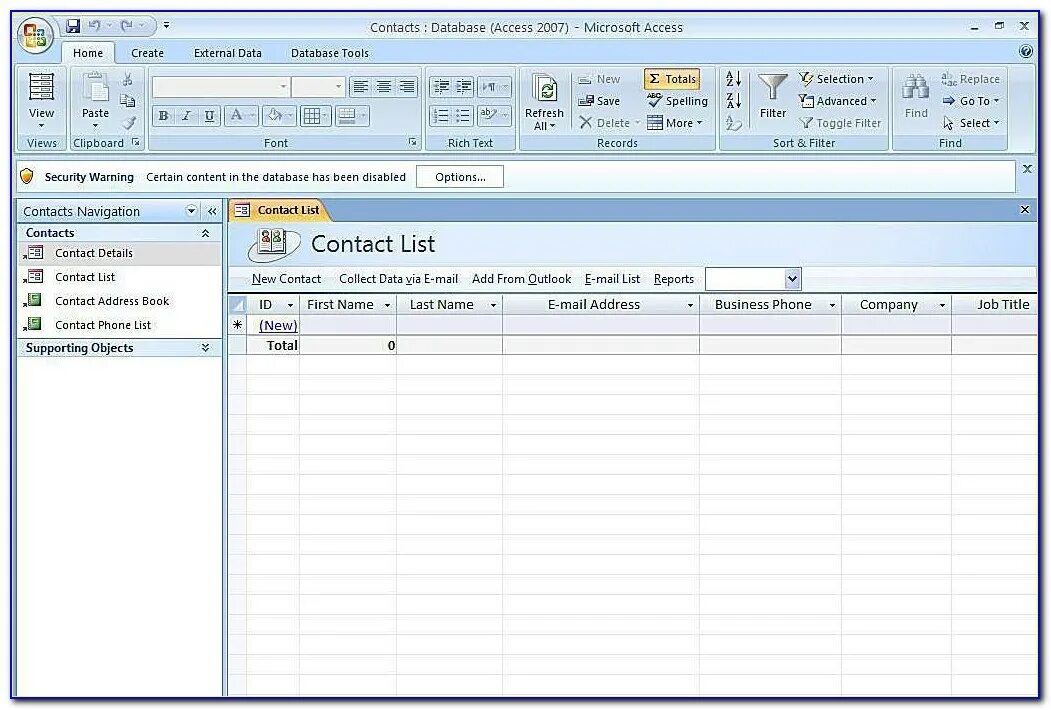This screenshot has width=1051, height=710.
Task: Click the Save record button
Action: tap(599, 101)
